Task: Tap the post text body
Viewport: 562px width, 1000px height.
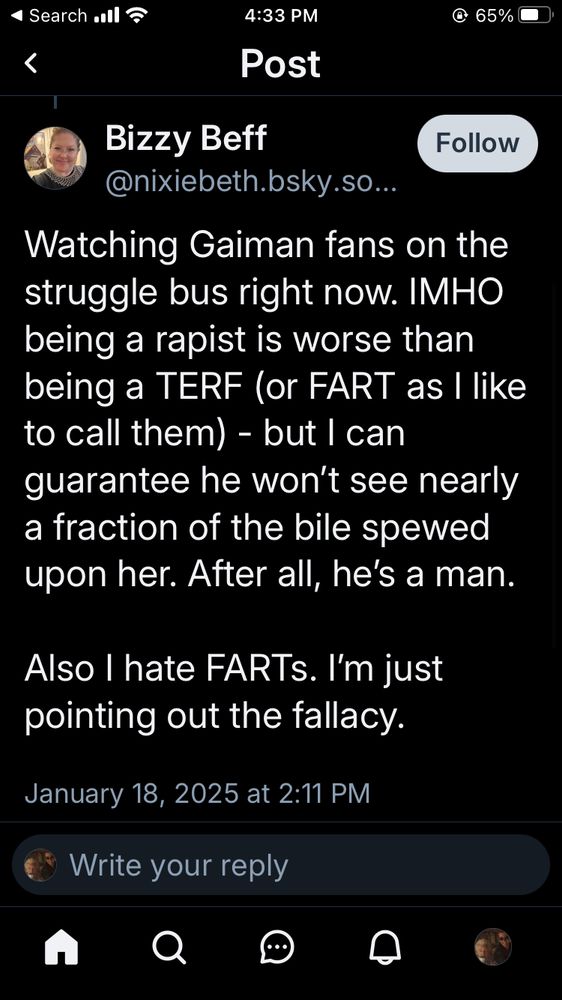Action: 274,478
